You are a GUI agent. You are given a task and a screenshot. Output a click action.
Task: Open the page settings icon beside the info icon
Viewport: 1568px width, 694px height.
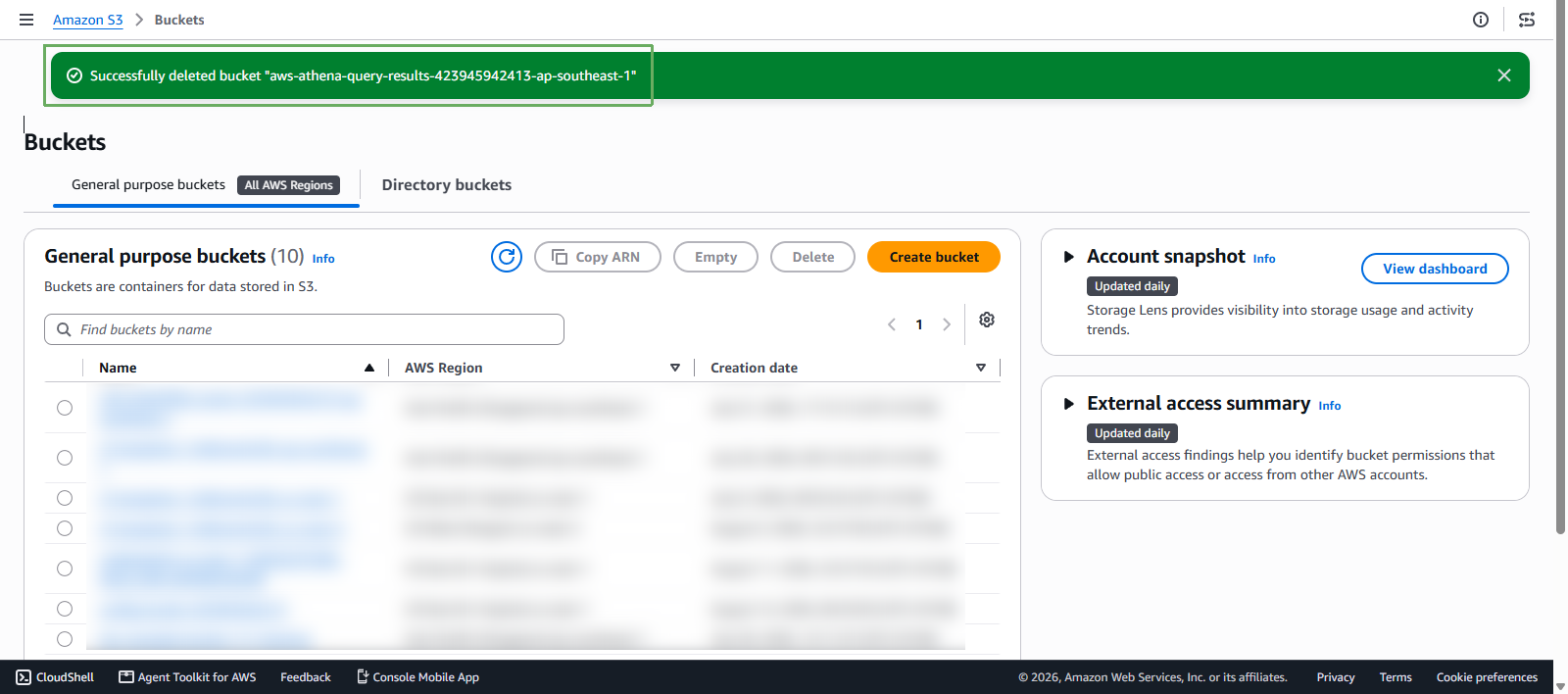(1527, 20)
